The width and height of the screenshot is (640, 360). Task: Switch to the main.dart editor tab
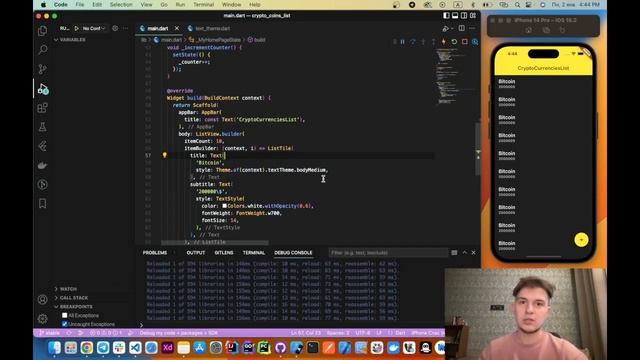tap(158, 28)
